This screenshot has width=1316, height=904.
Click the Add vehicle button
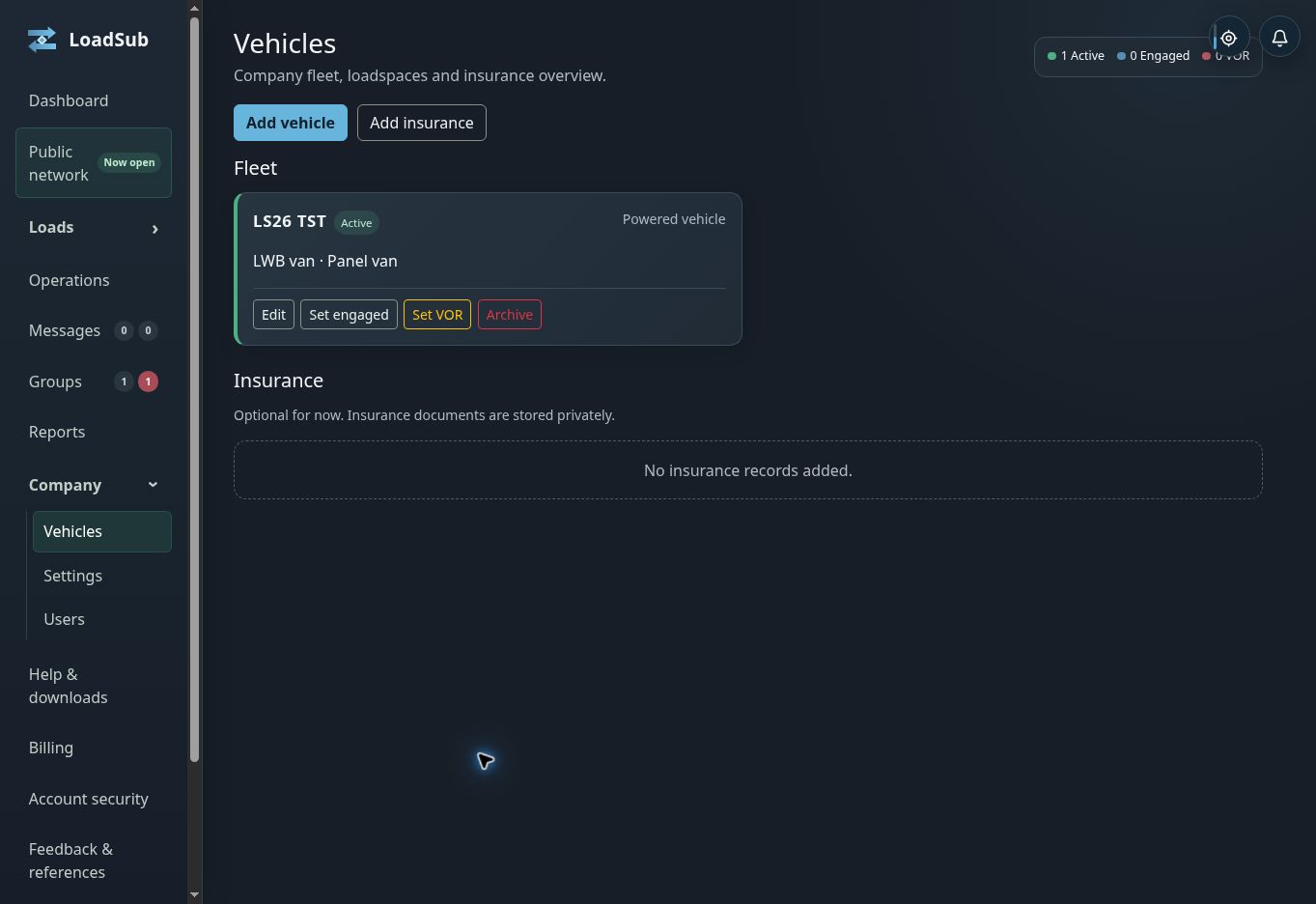(291, 123)
